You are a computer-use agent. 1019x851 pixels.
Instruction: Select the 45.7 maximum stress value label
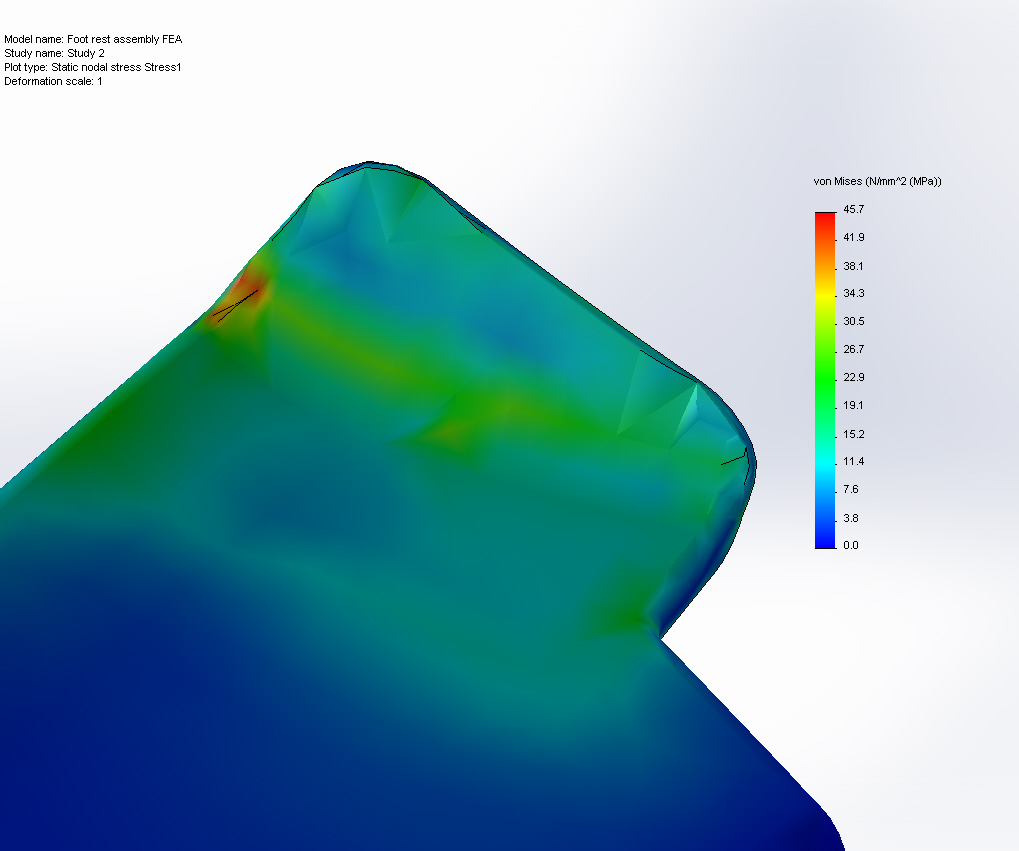tap(851, 209)
